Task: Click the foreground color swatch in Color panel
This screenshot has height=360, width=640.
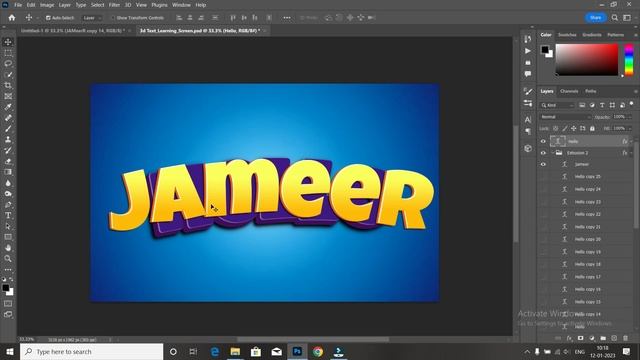Action: coord(544,50)
